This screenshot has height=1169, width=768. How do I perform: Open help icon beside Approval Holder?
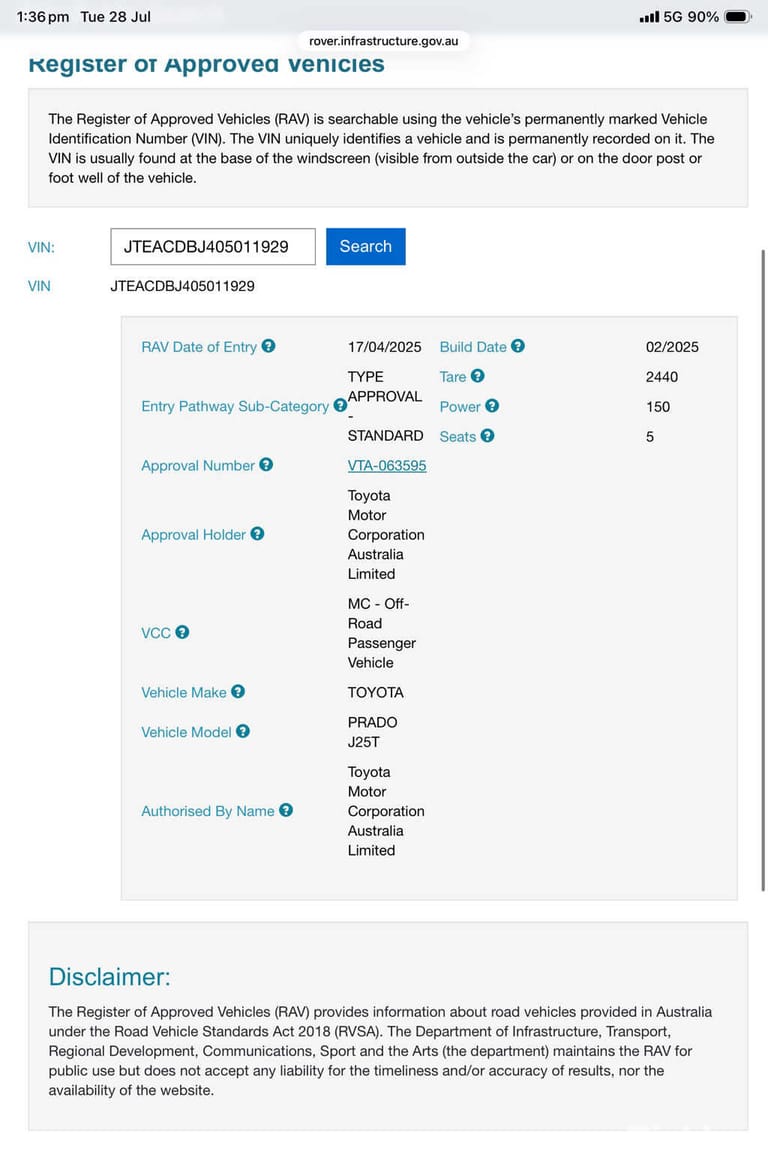(257, 534)
